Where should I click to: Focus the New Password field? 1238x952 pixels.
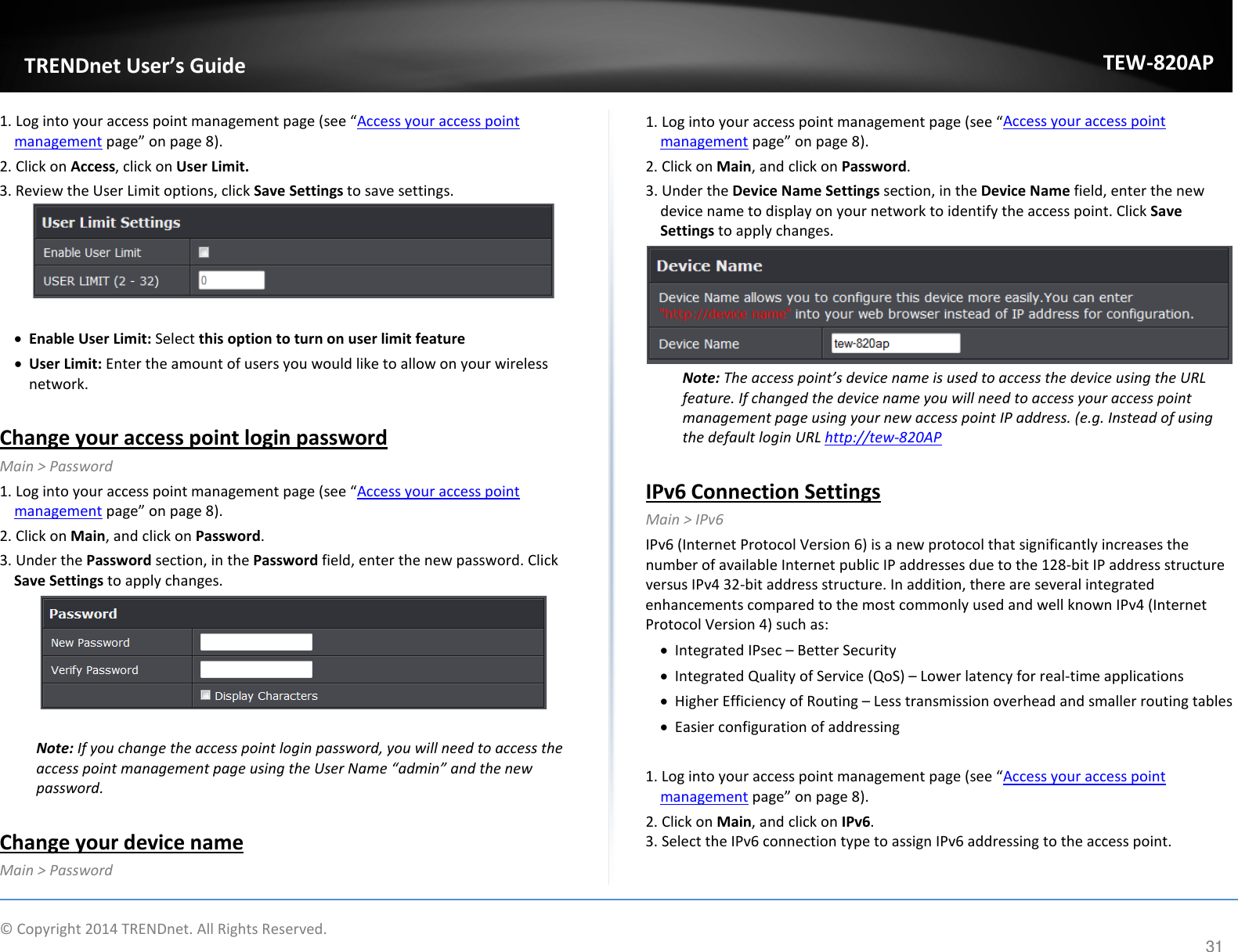coord(256,642)
